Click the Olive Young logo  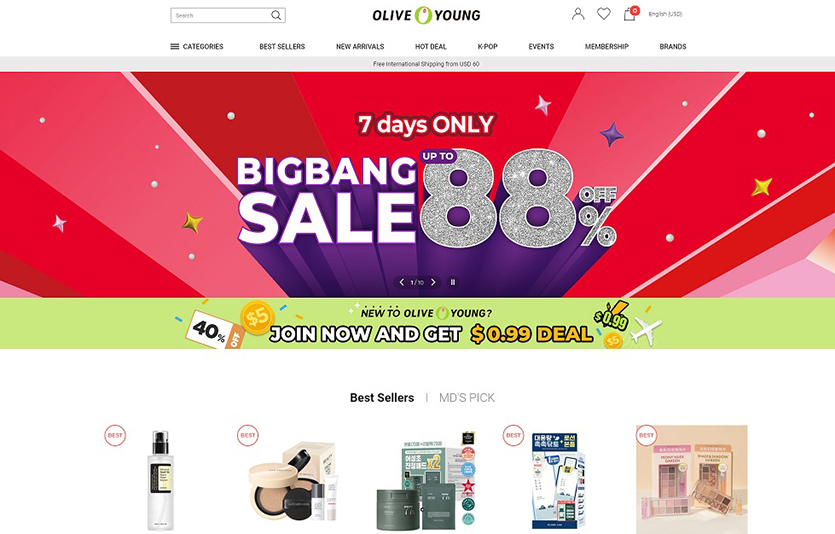426,15
